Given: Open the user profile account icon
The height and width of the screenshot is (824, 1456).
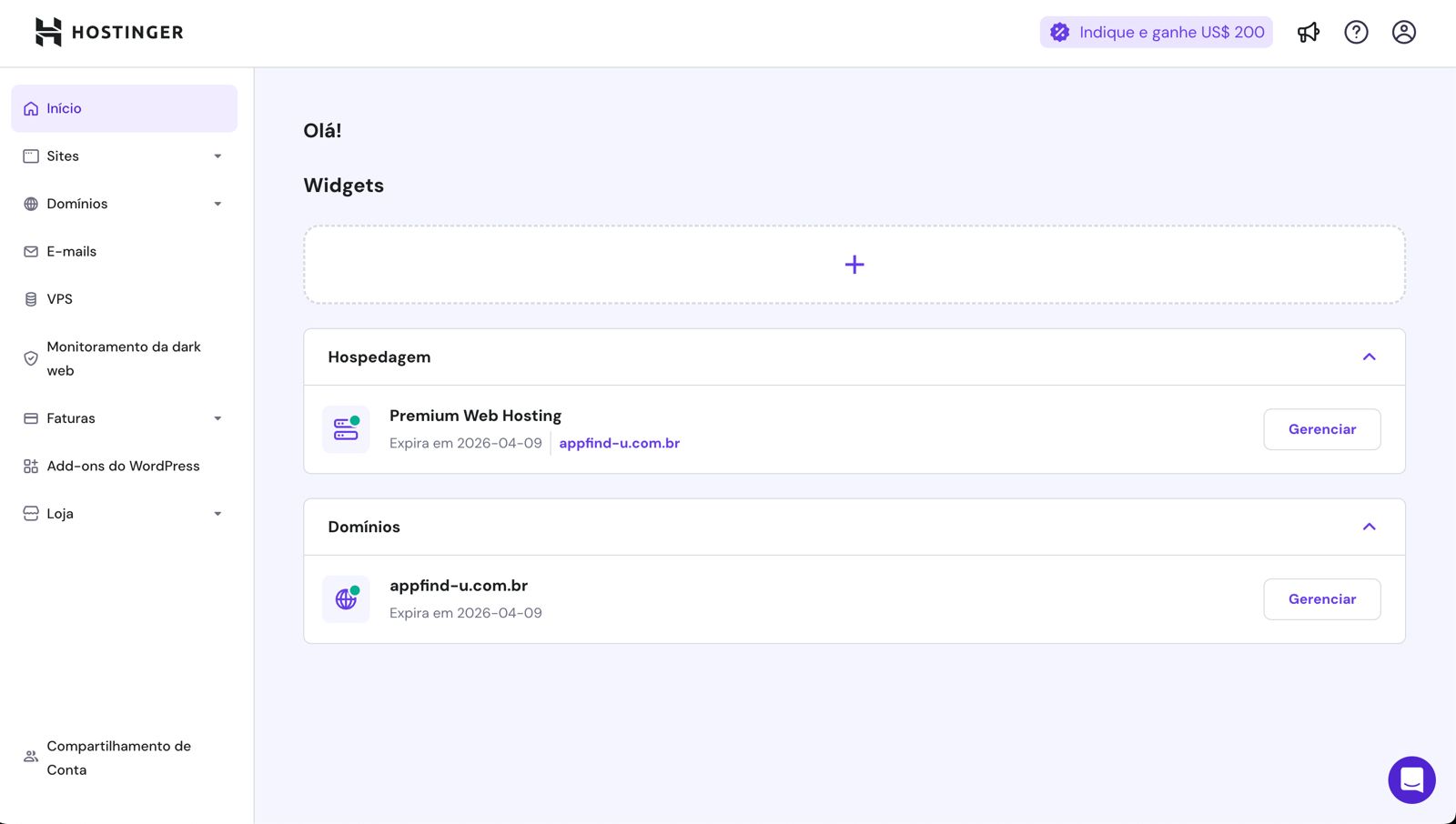Looking at the screenshot, I should pyautogui.click(x=1403, y=33).
